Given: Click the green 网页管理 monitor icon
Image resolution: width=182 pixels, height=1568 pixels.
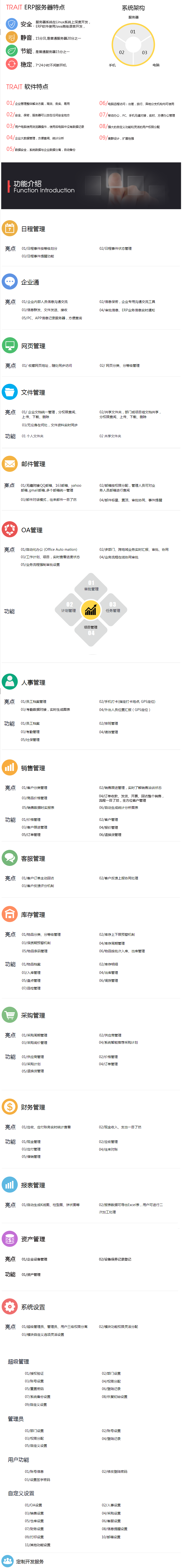Looking at the screenshot, I should click(10, 345).
